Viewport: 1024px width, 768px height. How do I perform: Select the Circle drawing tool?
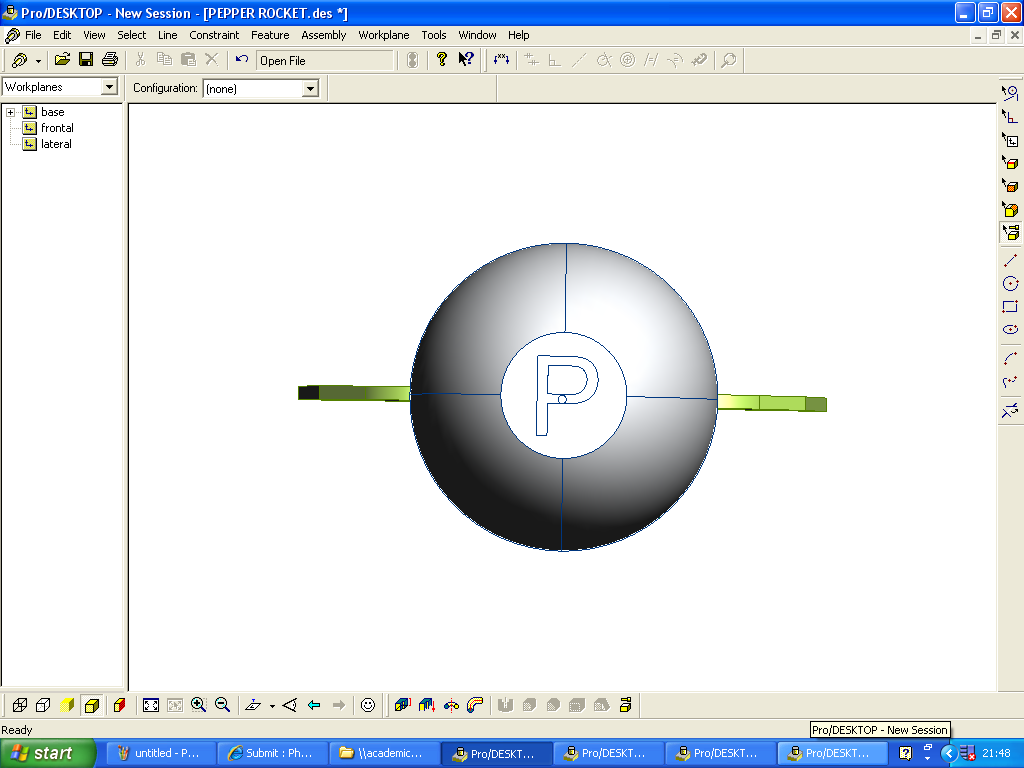click(x=1010, y=284)
